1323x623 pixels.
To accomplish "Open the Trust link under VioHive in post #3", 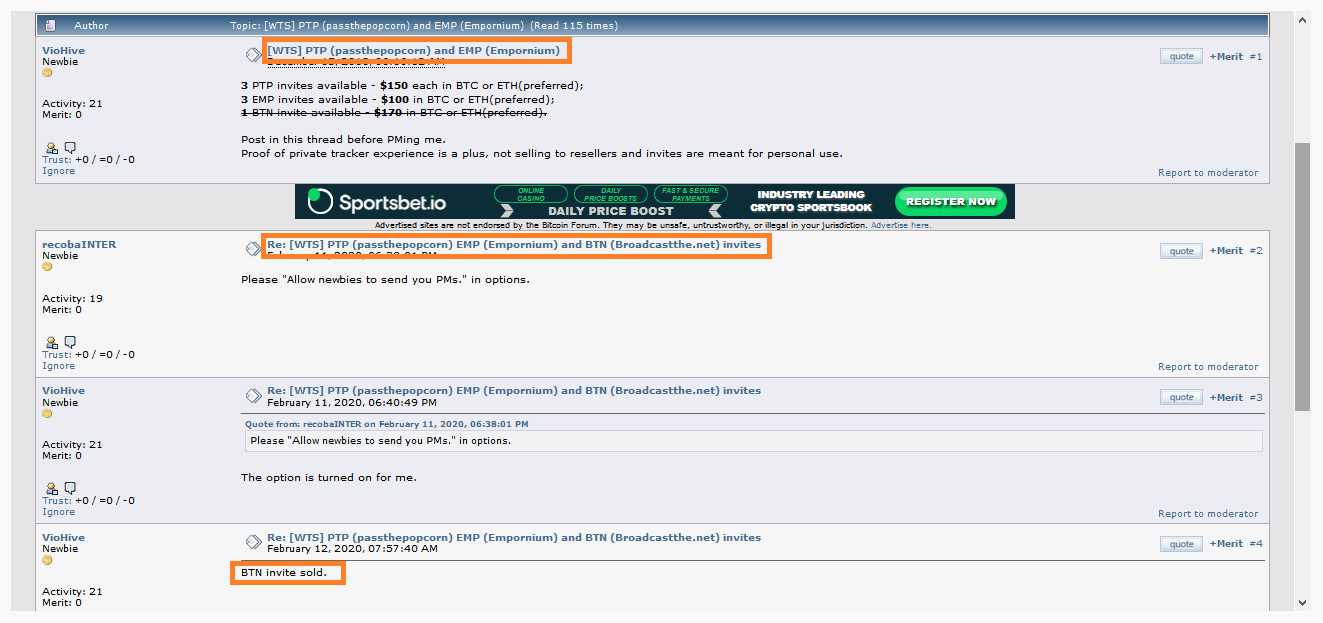I will pyautogui.click(x=56, y=501).
